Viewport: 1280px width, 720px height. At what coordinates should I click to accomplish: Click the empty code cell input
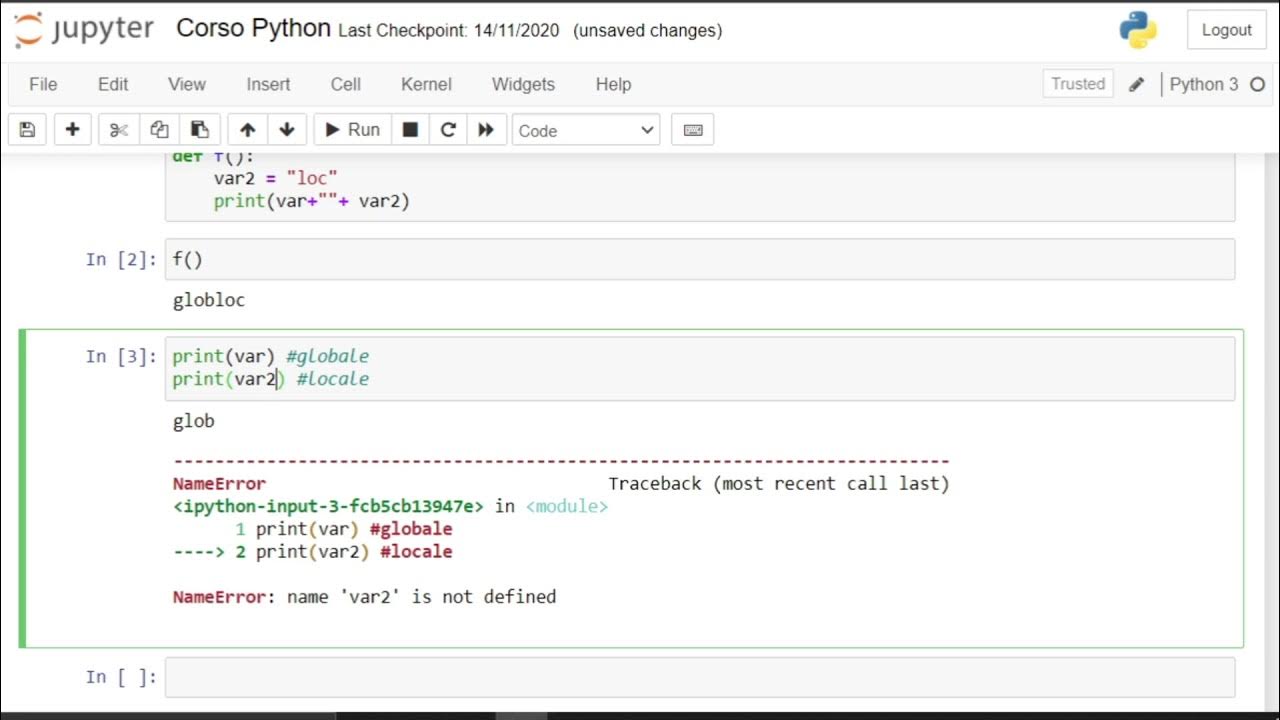(x=700, y=677)
